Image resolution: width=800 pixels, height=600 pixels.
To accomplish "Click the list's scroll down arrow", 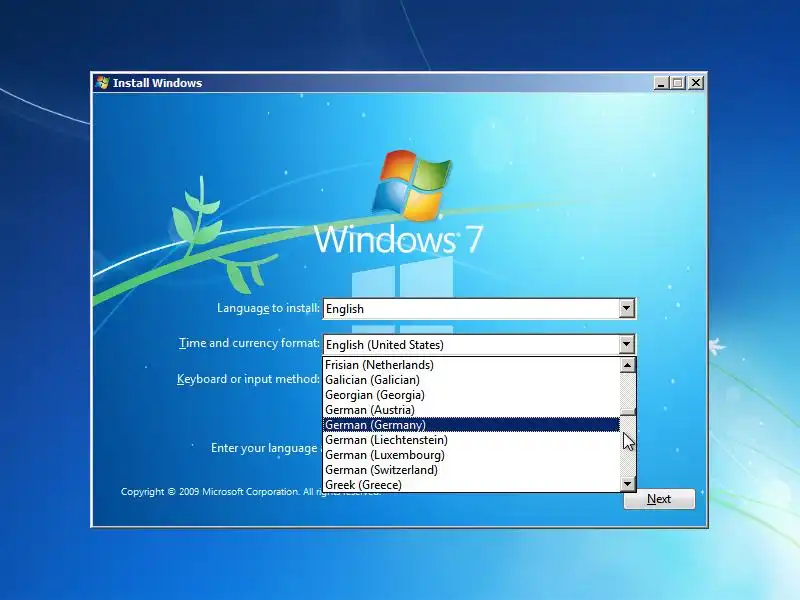I will 628,484.
